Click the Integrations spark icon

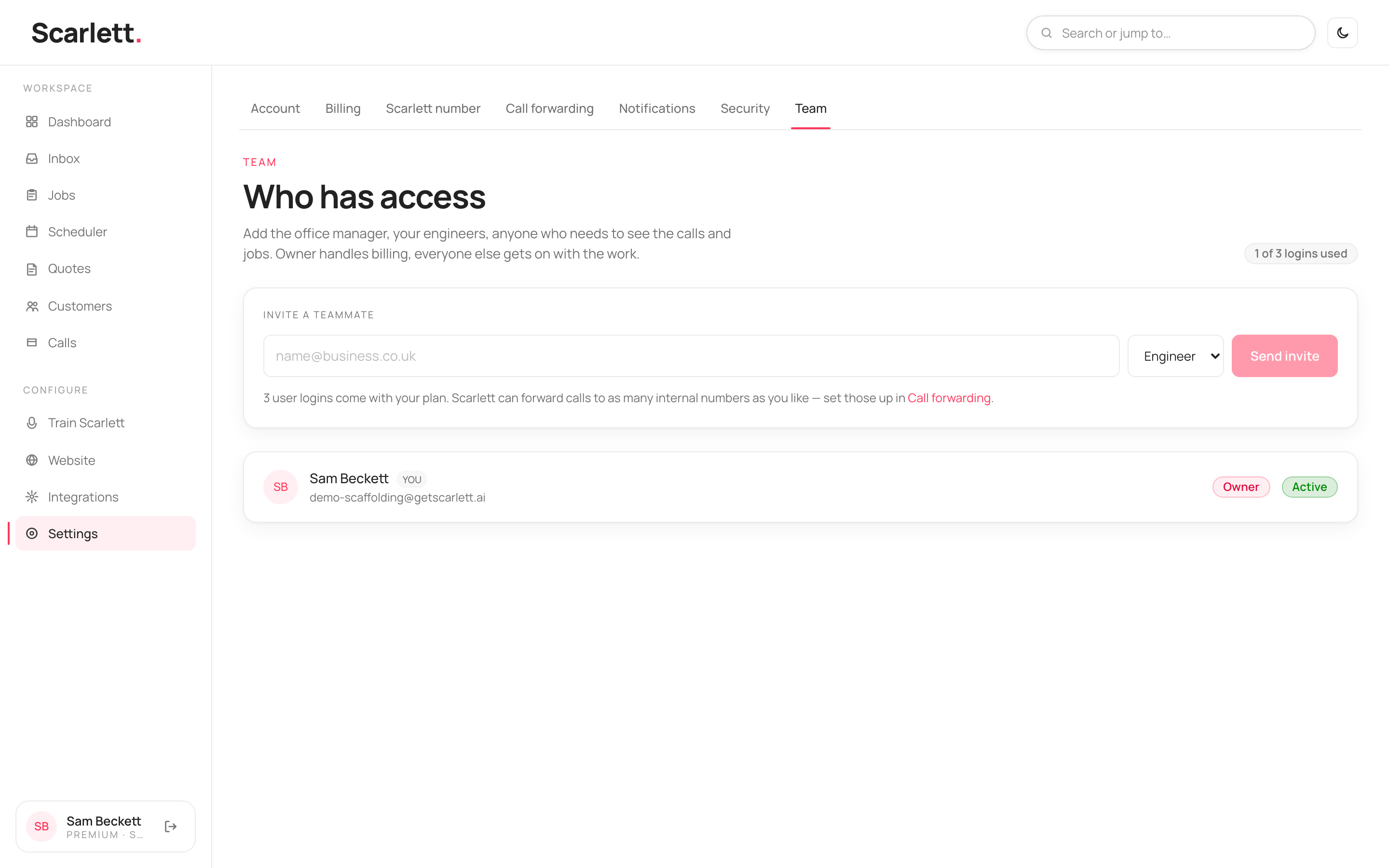tap(32, 497)
